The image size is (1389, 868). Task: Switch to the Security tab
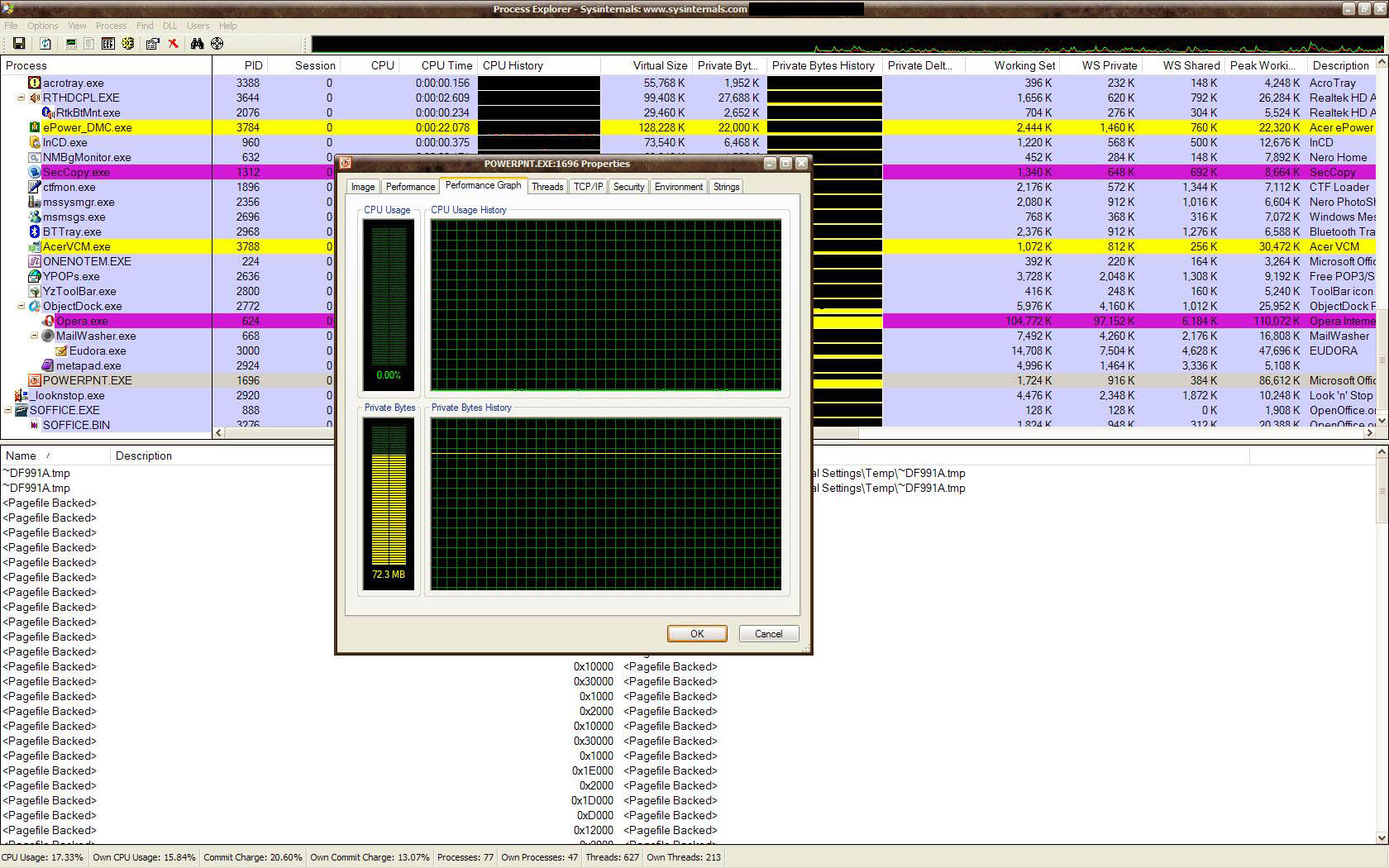(628, 187)
